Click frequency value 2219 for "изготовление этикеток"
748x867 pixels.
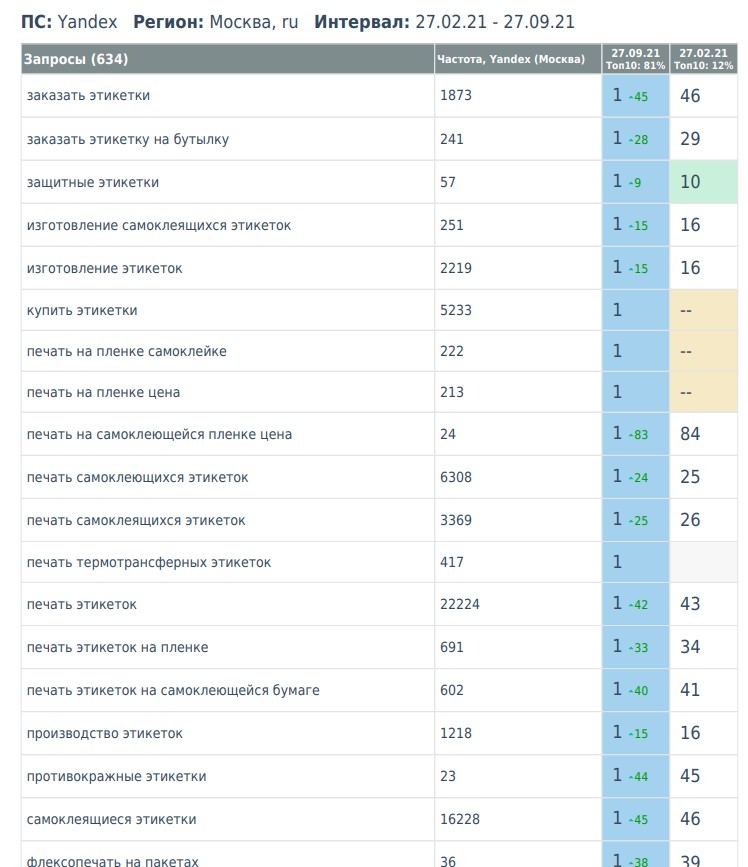pyautogui.click(x=456, y=268)
